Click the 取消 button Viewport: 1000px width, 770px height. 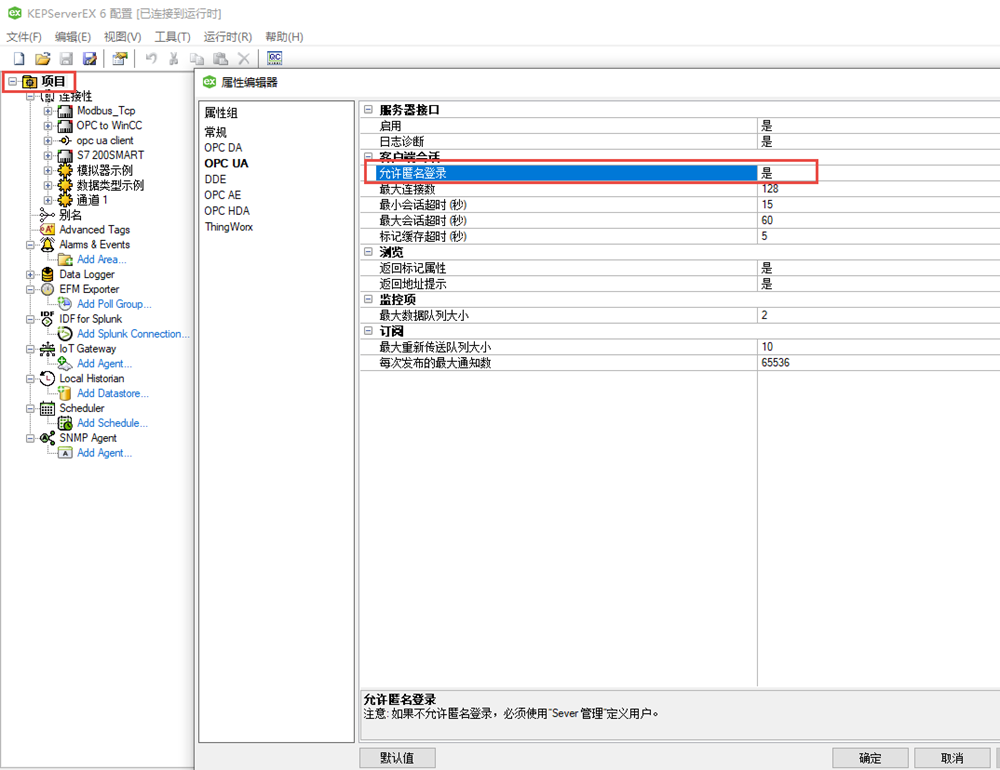952,758
